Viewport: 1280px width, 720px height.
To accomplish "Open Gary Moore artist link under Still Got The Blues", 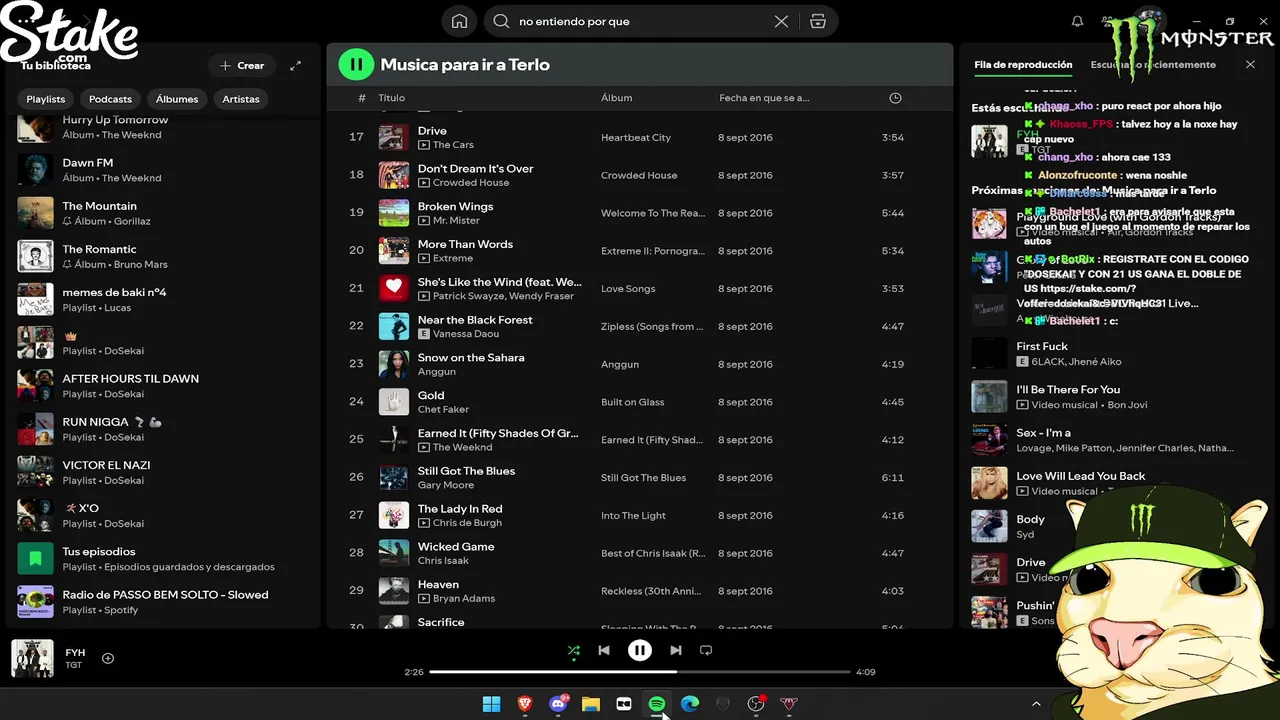I will pyautogui.click(x=446, y=485).
